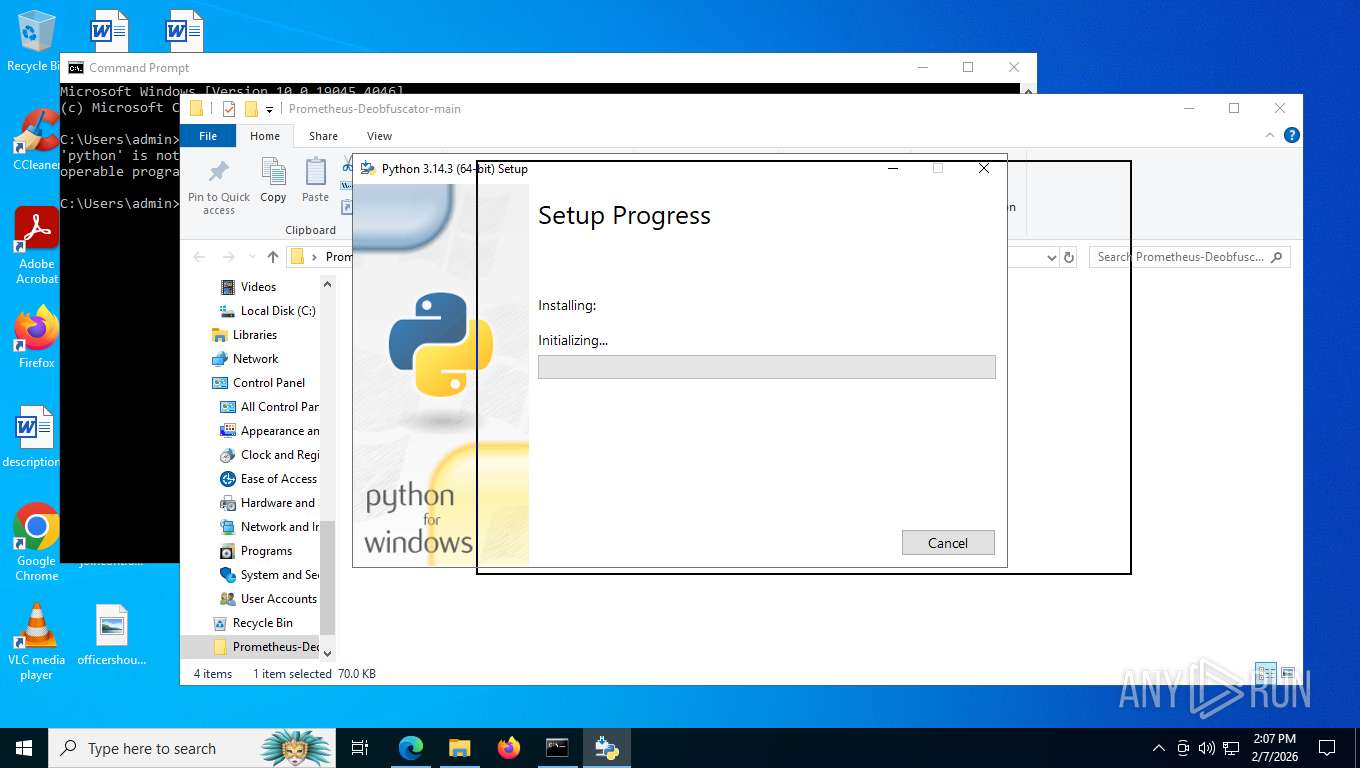The height and width of the screenshot is (768, 1360).
Task: Switch Explorer to large icons view
Action: [1288, 673]
